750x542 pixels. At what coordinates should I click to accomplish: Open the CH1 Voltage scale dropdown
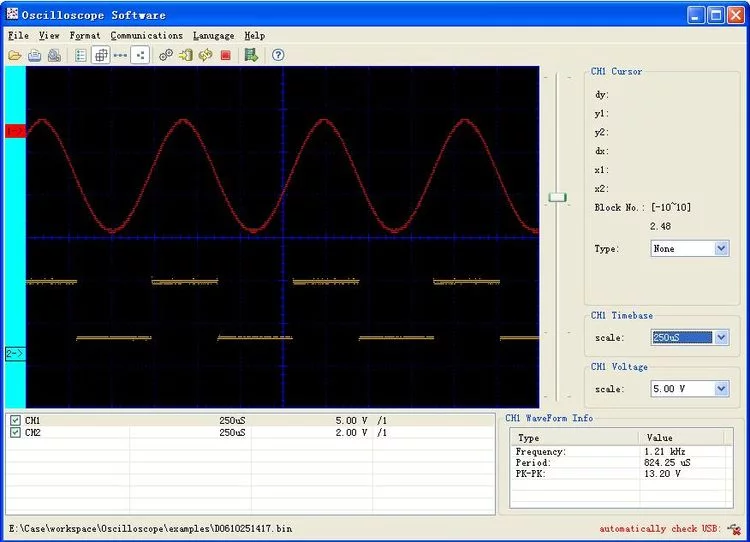(x=690, y=389)
